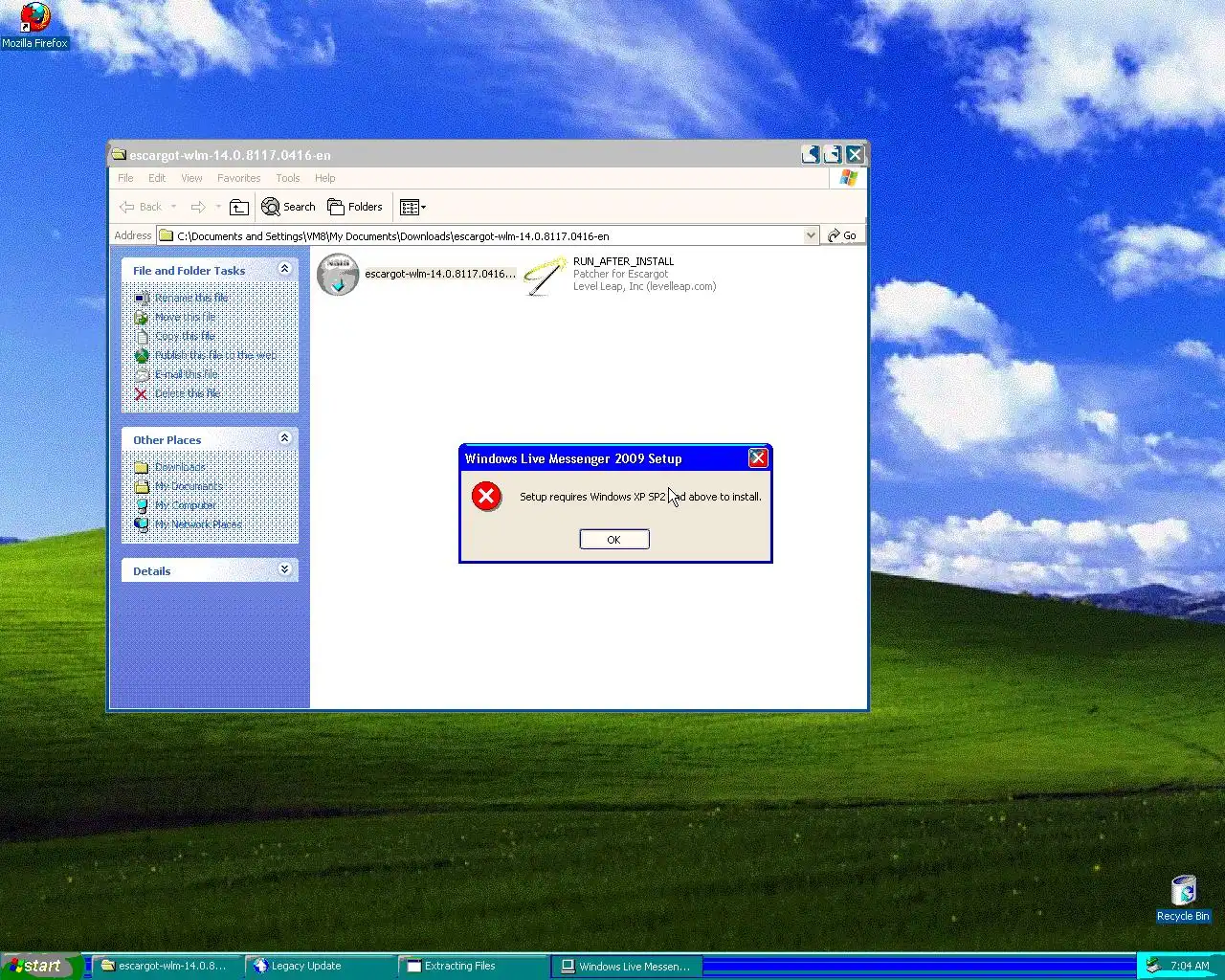Maximize the escargot-wlm Explorer window
Screen dimensions: 1225x980
[833, 154]
